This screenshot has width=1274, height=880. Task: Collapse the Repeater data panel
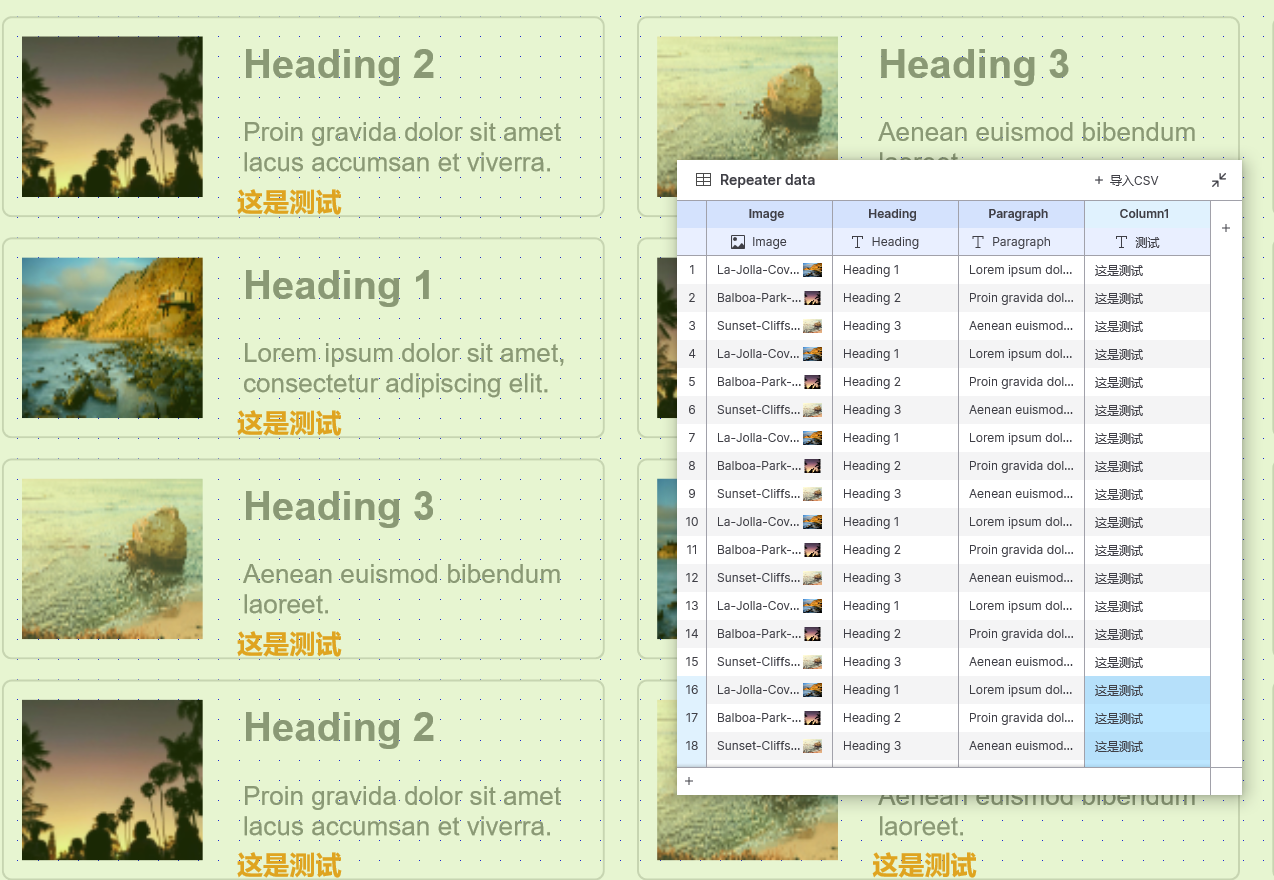pos(1219,180)
